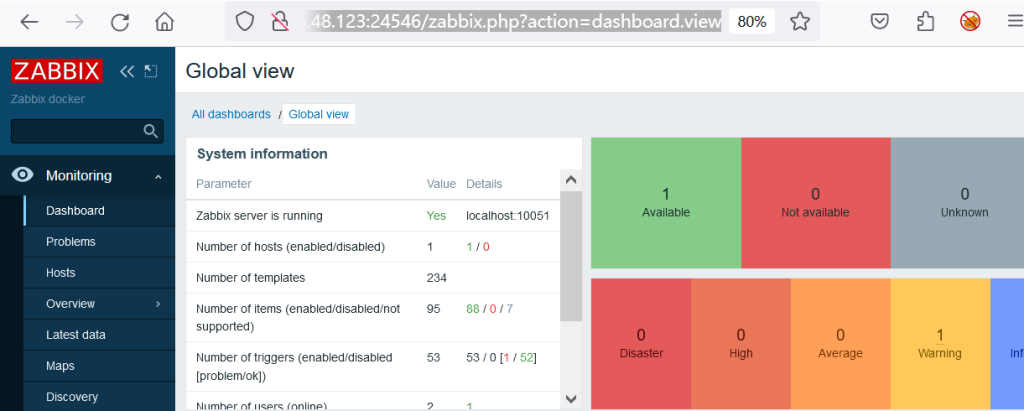Click the System information scrollbar down arrow
1024x411 pixels.
[571, 398]
